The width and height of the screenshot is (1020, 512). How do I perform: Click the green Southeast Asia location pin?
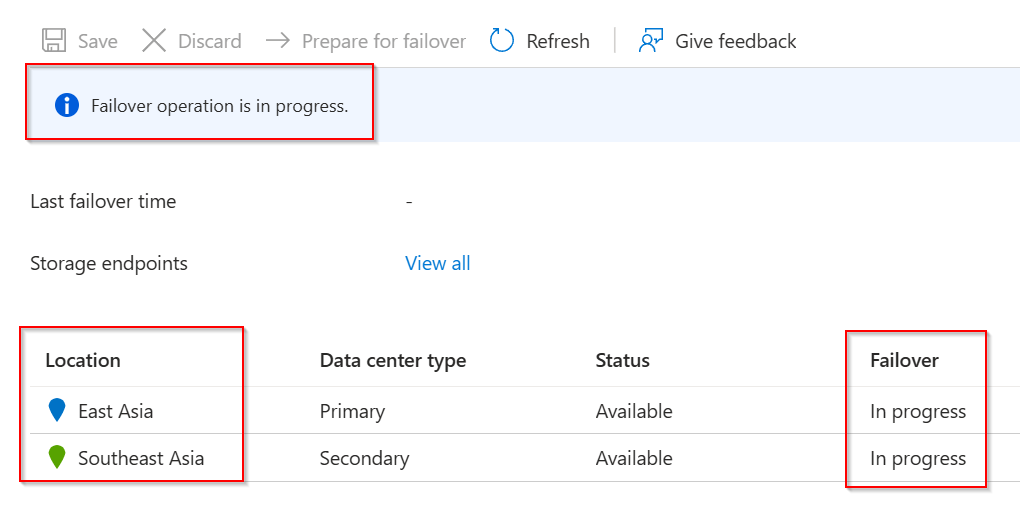(x=58, y=458)
